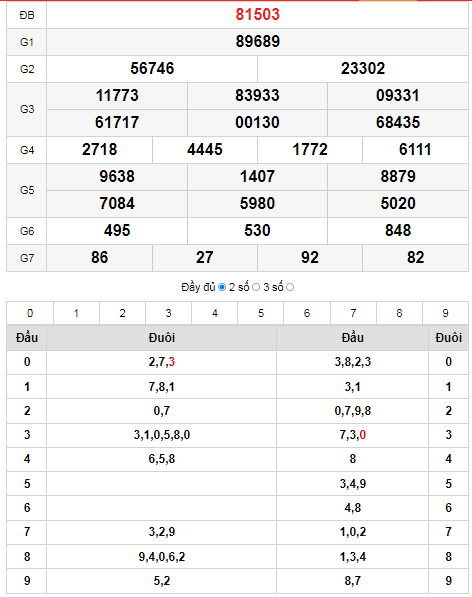Screen dimensions: 472x597
Task: Filter results by digit 3 cell
Action: click(169, 313)
